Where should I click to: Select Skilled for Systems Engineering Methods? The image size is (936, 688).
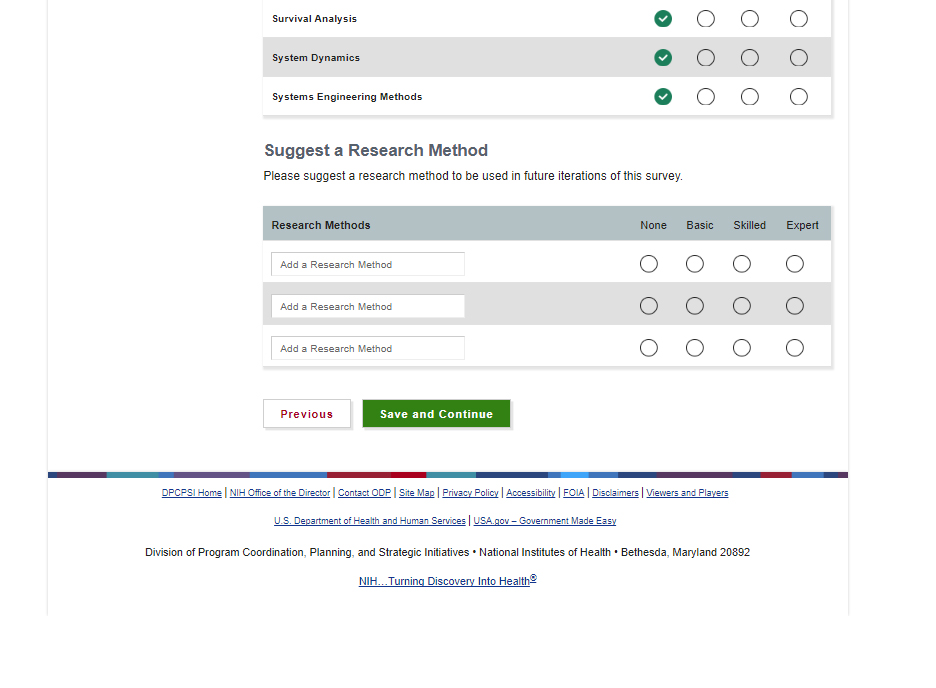[750, 97]
